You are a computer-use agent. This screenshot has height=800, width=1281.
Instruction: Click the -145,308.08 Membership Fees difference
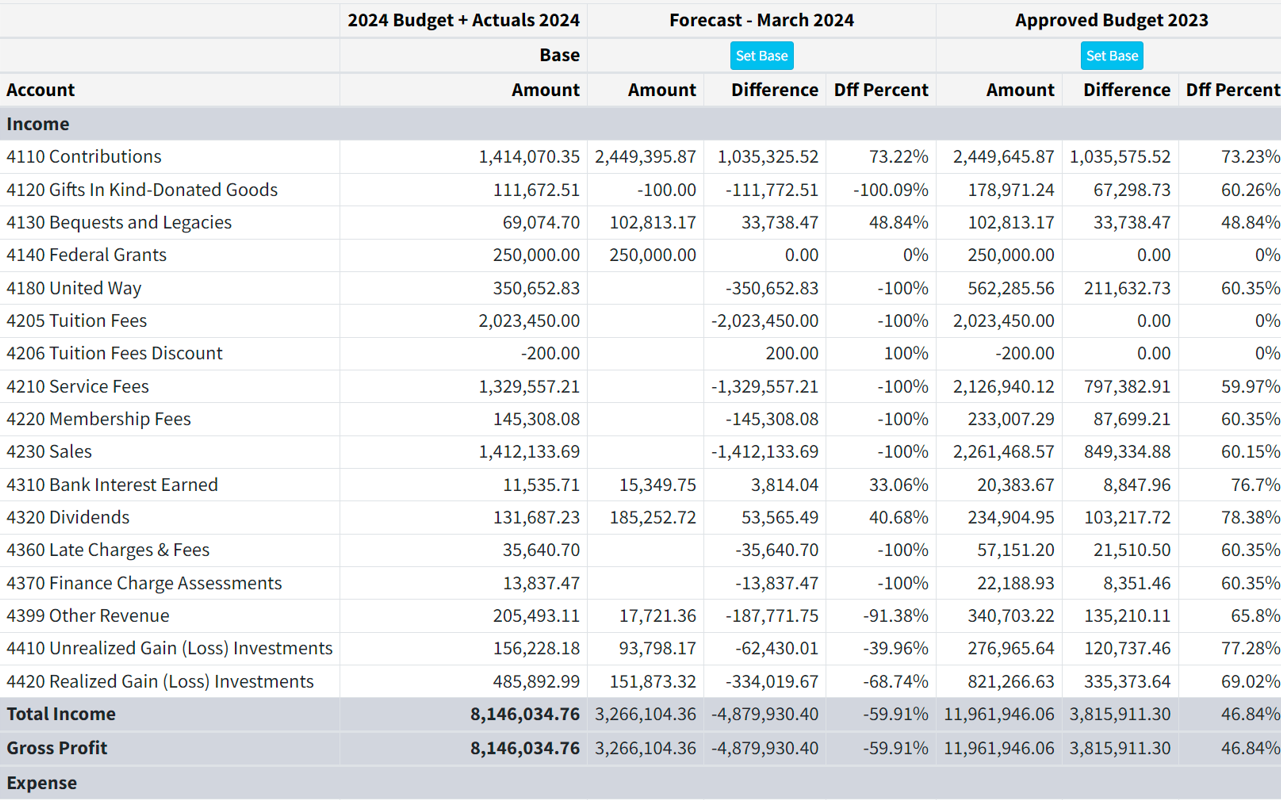tap(772, 419)
